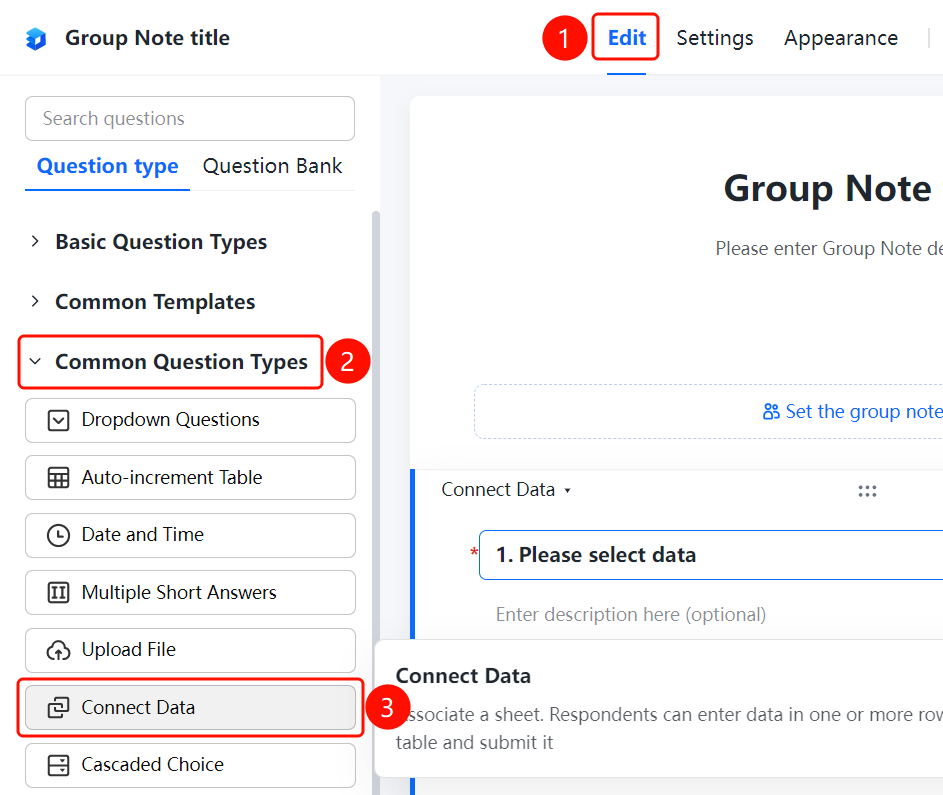Viewport: 943px width, 795px height.
Task: Click the optional description field
Action: click(x=631, y=615)
